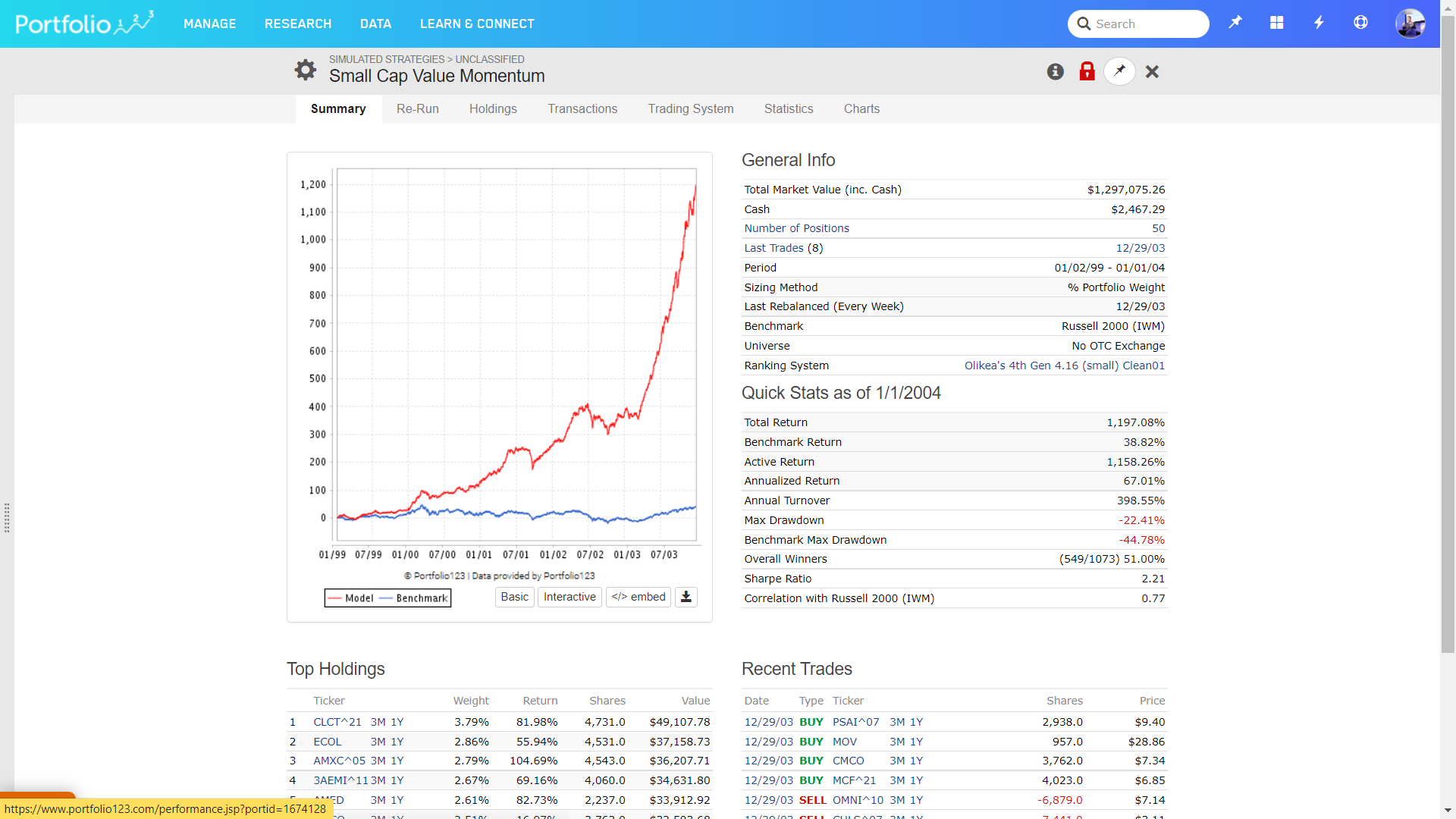Open the grid apps icon in top bar
1456x819 pixels.
click(x=1277, y=23)
